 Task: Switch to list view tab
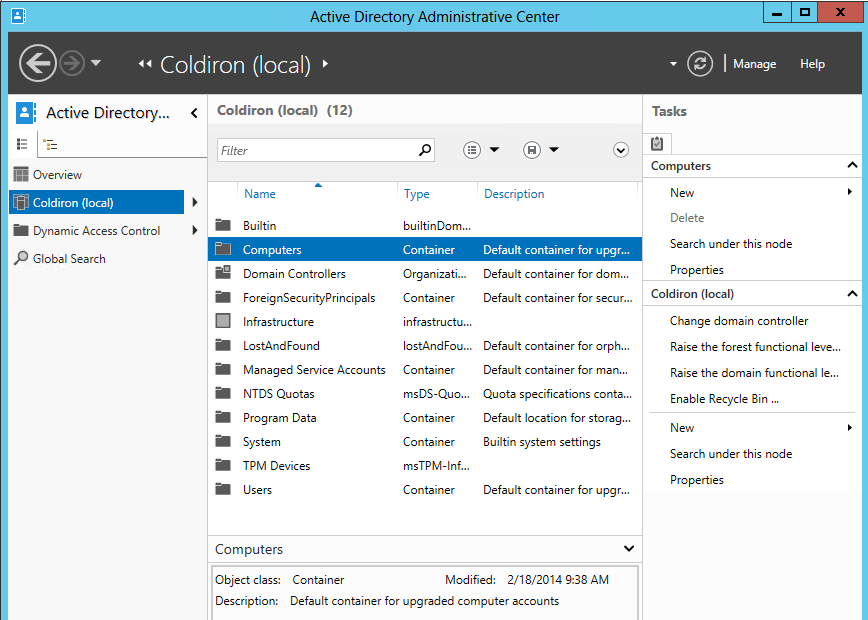pos(22,144)
